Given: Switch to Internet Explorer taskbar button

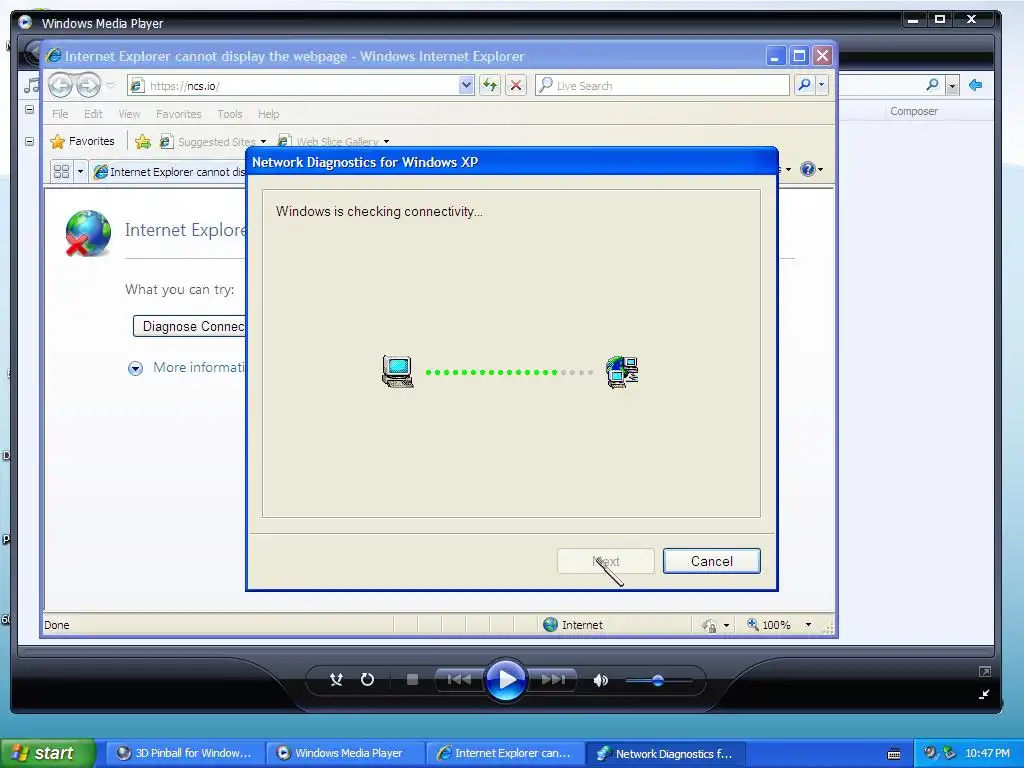Looking at the screenshot, I should click(x=505, y=753).
